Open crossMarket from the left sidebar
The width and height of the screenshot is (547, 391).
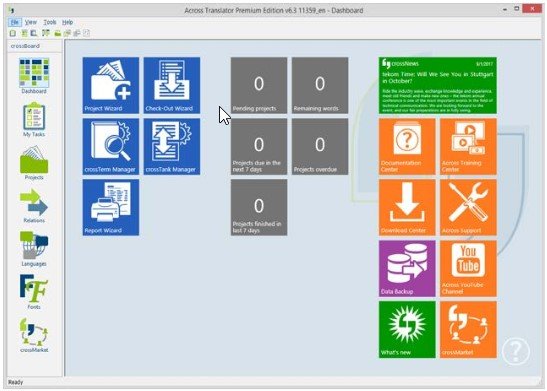pyautogui.click(x=34, y=335)
